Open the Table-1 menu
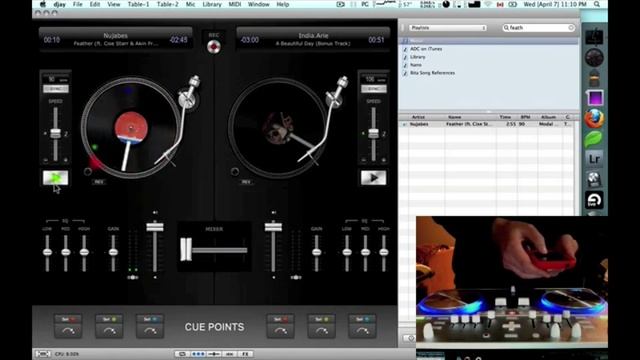Viewport: 640px width, 360px height. [138, 4]
